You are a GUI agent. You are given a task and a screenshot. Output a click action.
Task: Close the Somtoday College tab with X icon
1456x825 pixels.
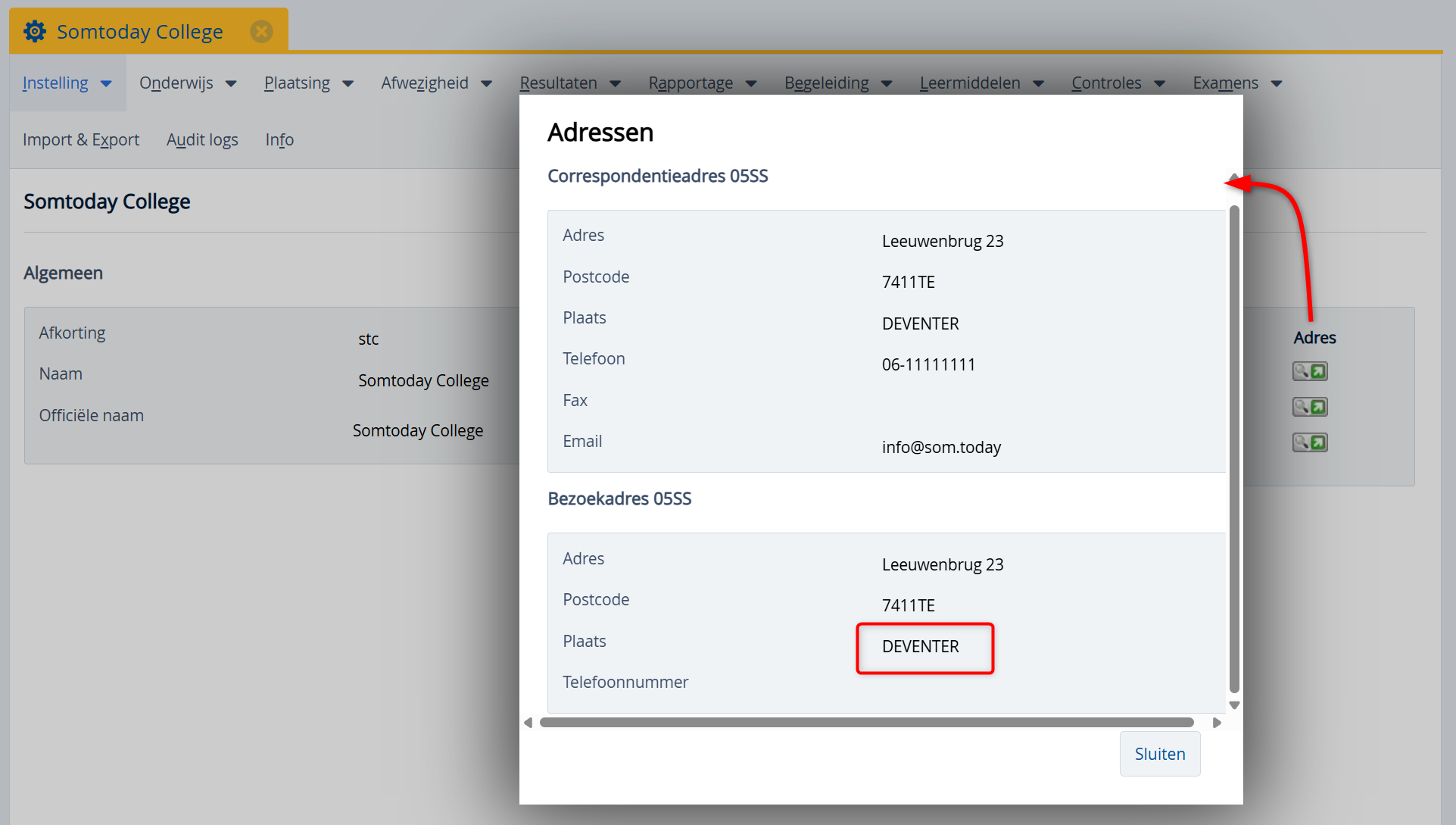coord(261,32)
